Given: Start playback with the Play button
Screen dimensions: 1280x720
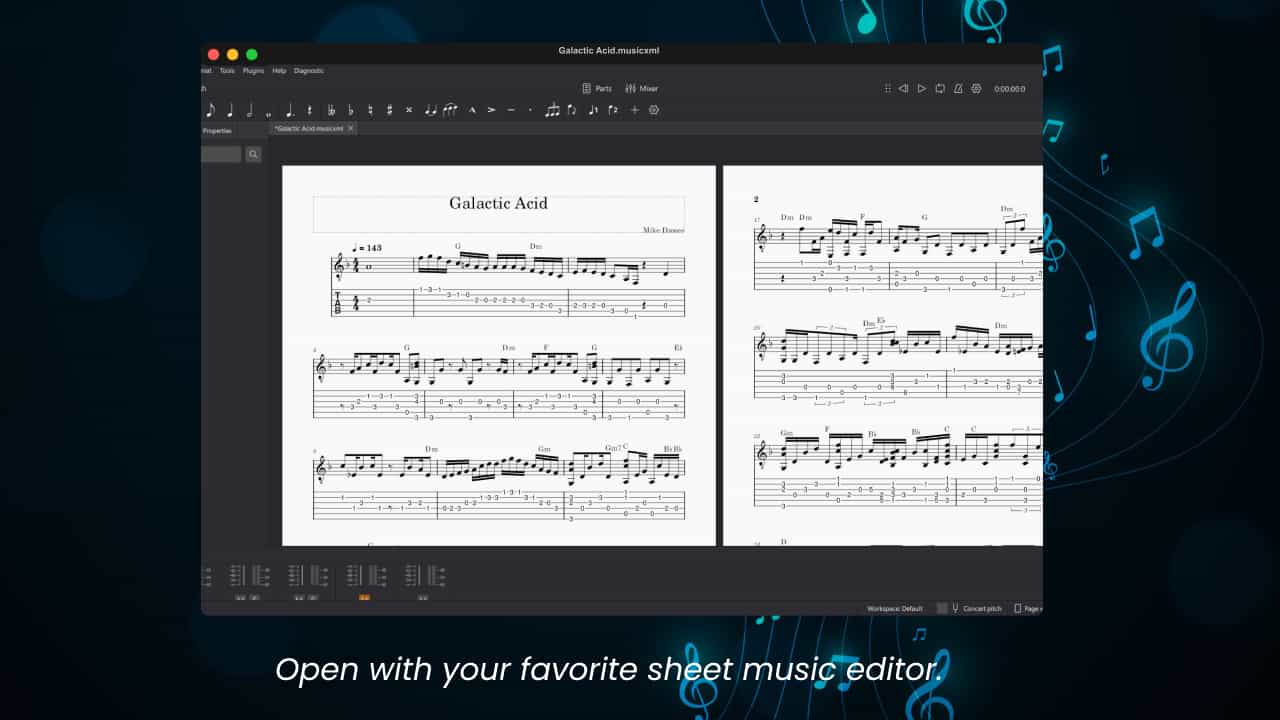Looking at the screenshot, I should pos(921,88).
